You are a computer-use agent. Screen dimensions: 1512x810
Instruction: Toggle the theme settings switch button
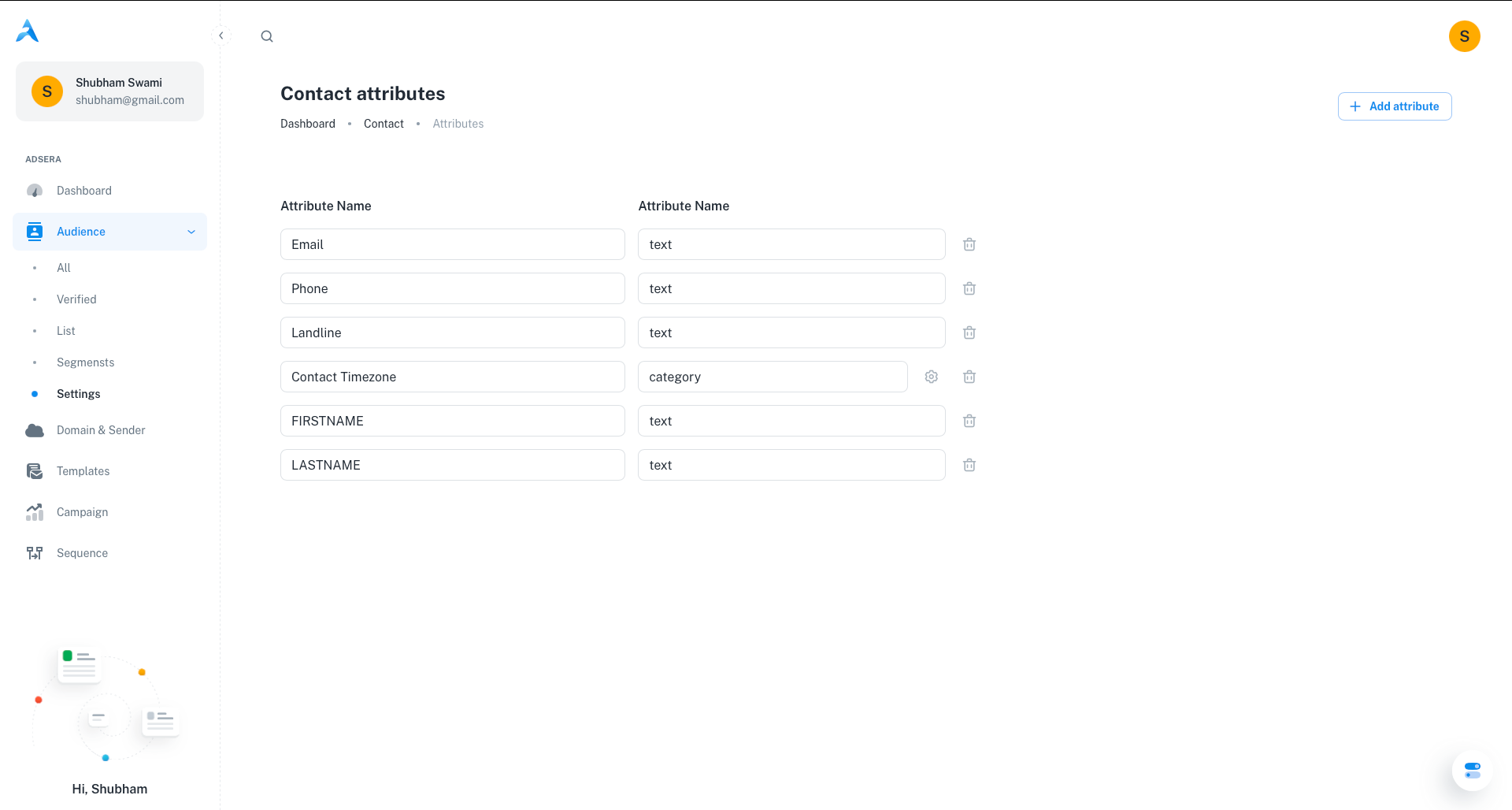[1472, 770]
